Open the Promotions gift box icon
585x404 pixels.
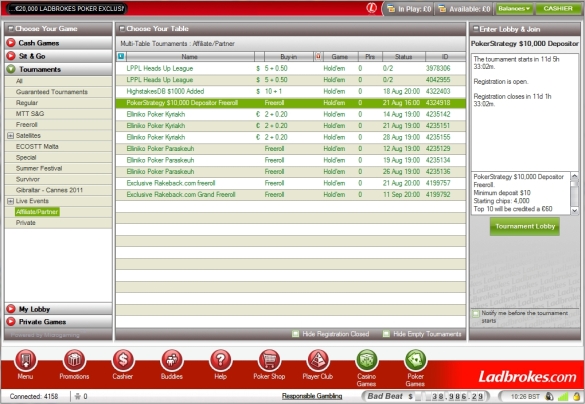pos(74,360)
